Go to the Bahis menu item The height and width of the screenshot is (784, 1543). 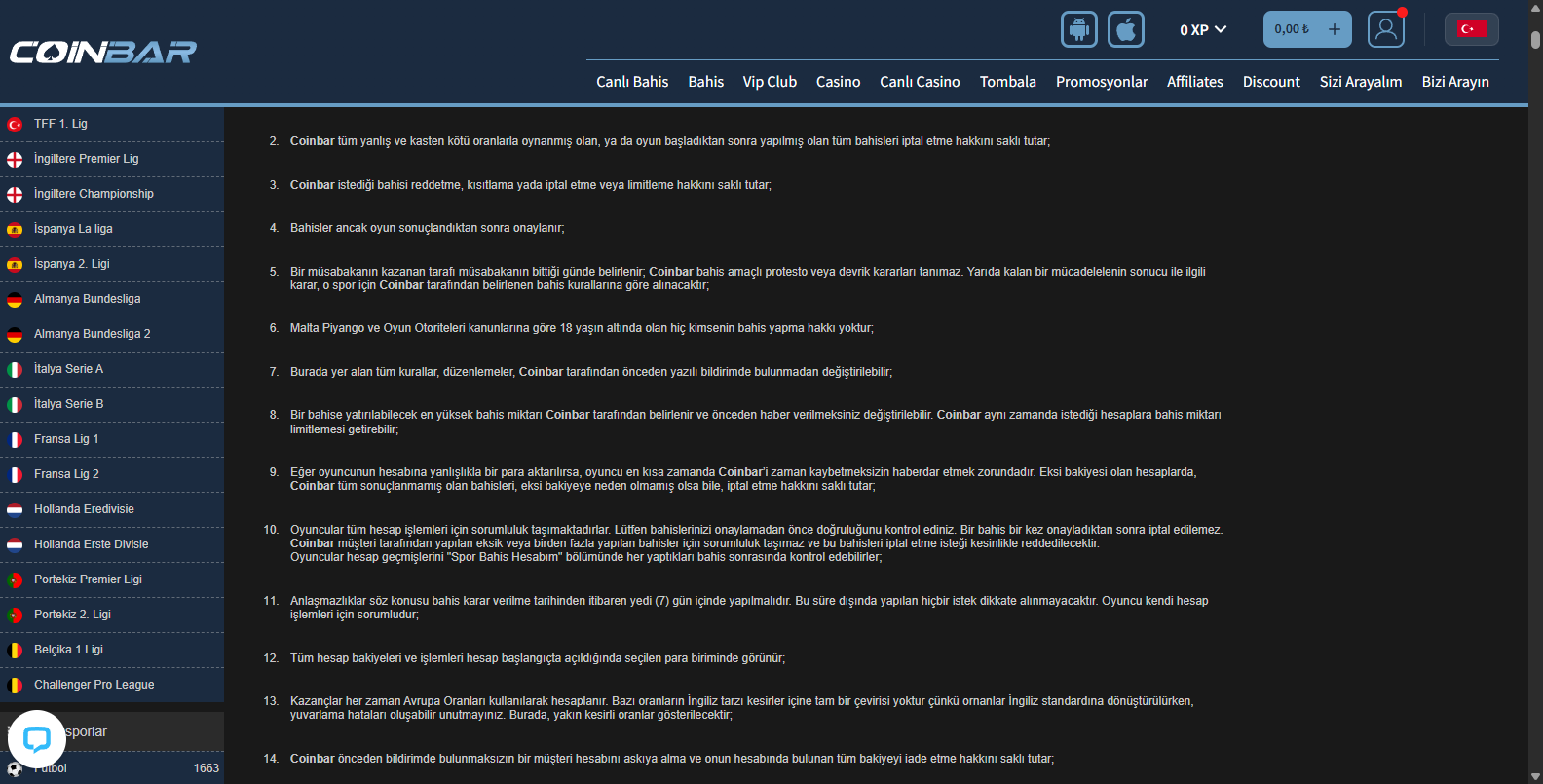tap(705, 82)
